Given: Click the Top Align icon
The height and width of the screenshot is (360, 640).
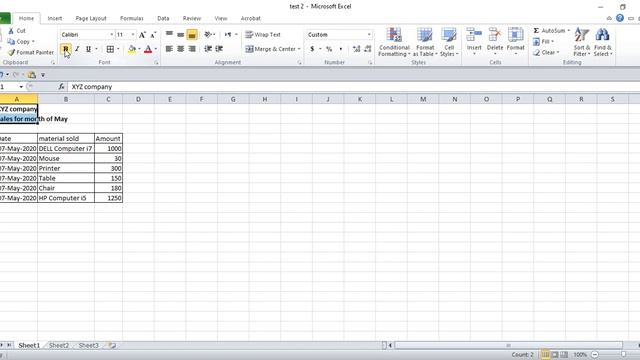Looking at the screenshot, I should click(169, 35).
